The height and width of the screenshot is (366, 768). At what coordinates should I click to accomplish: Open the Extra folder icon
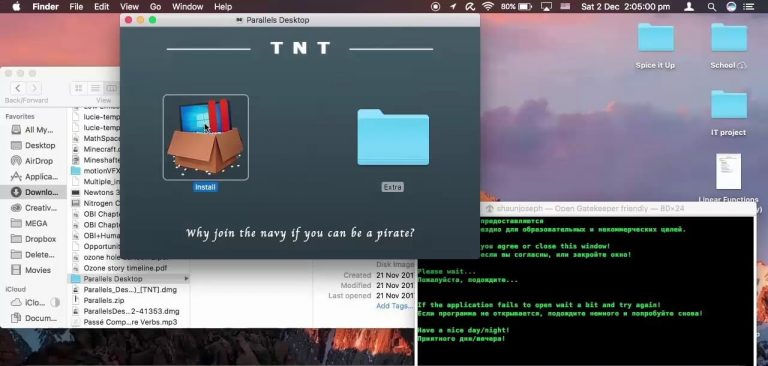click(393, 137)
